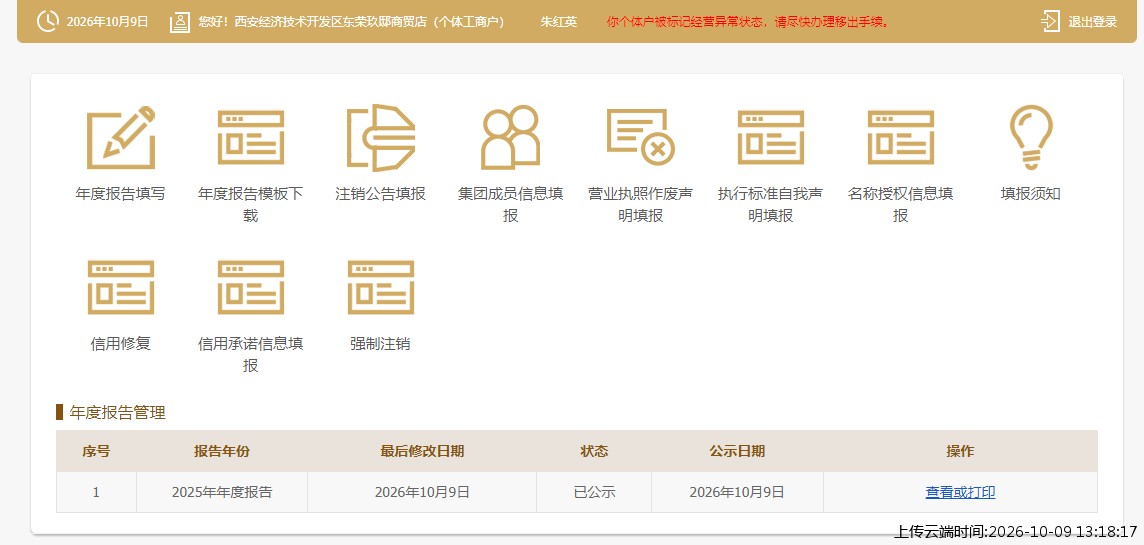1144x545 pixels.
Task: Open the 名称授权信息填报 icon
Action: coord(900,137)
